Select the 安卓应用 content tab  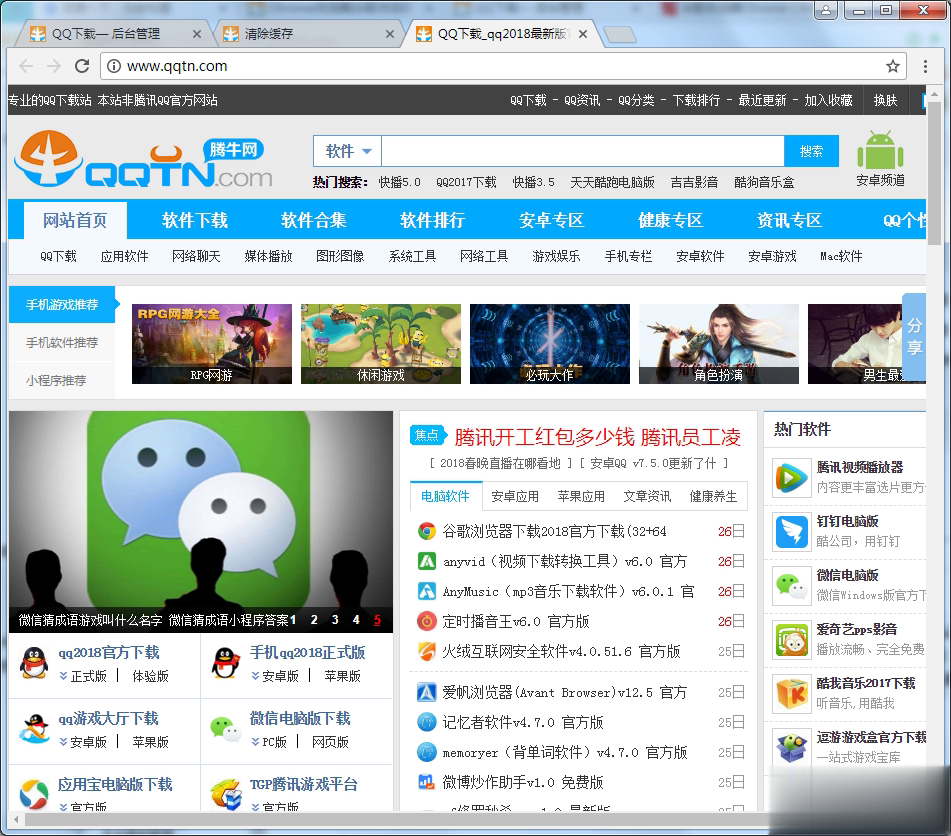(515, 497)
